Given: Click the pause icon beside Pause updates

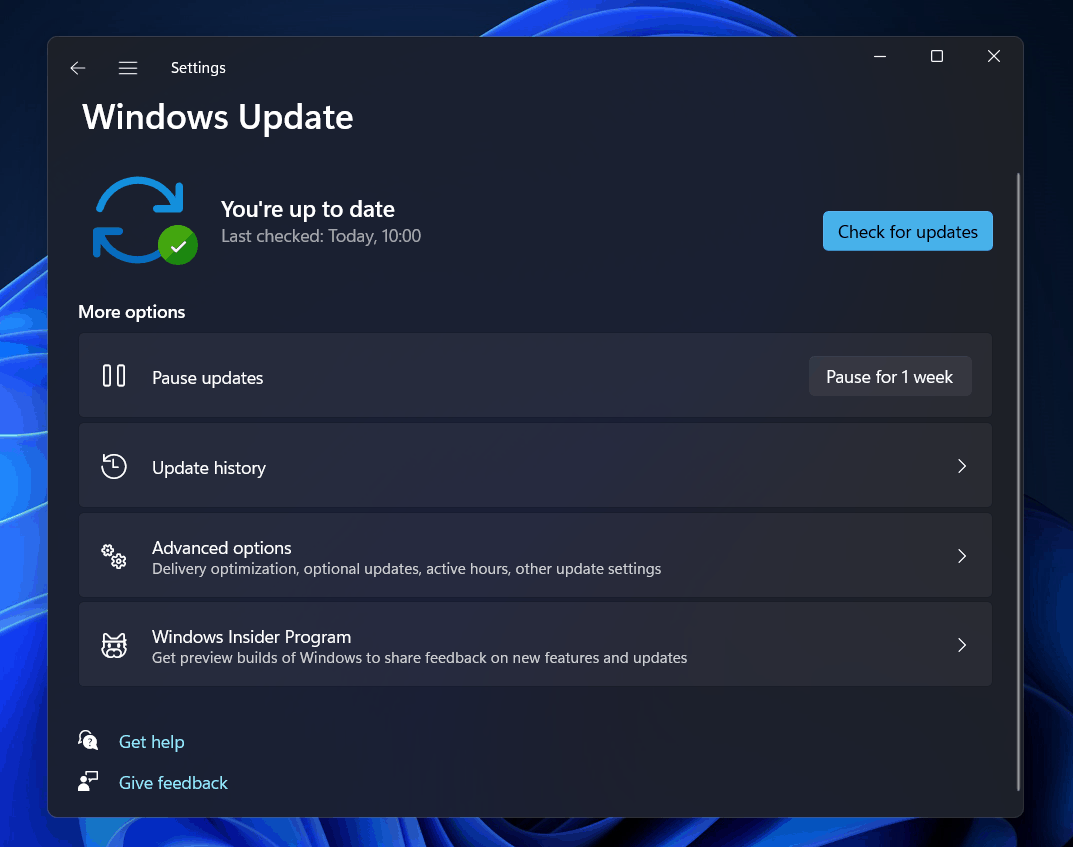Looking at the screenshot, I should 114,376.
